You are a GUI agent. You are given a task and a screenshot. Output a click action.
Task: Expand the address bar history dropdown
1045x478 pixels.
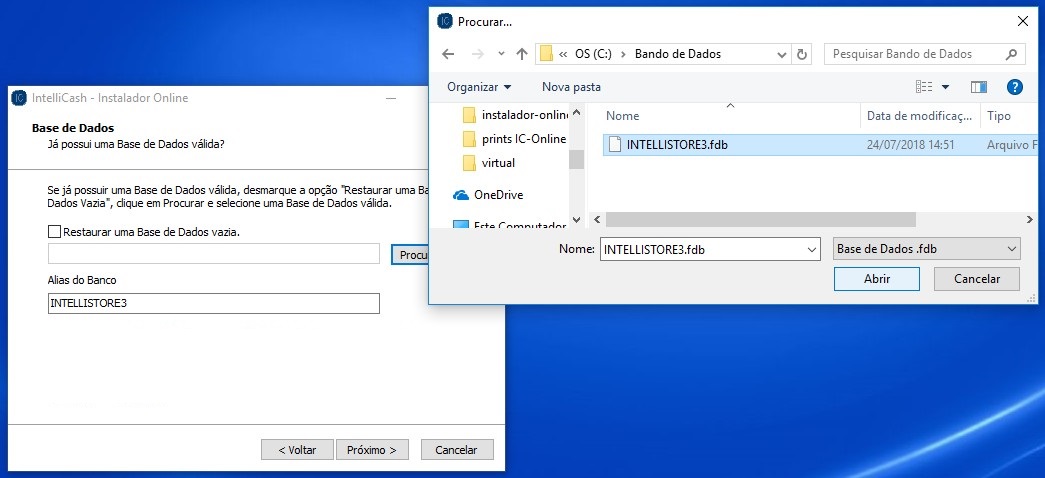click(x=782, y=55)
